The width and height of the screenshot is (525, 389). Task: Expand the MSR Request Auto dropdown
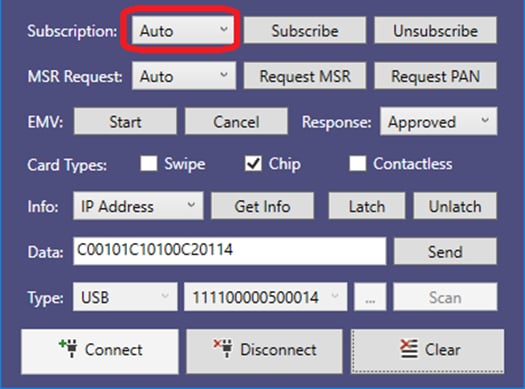click(184, 76)
